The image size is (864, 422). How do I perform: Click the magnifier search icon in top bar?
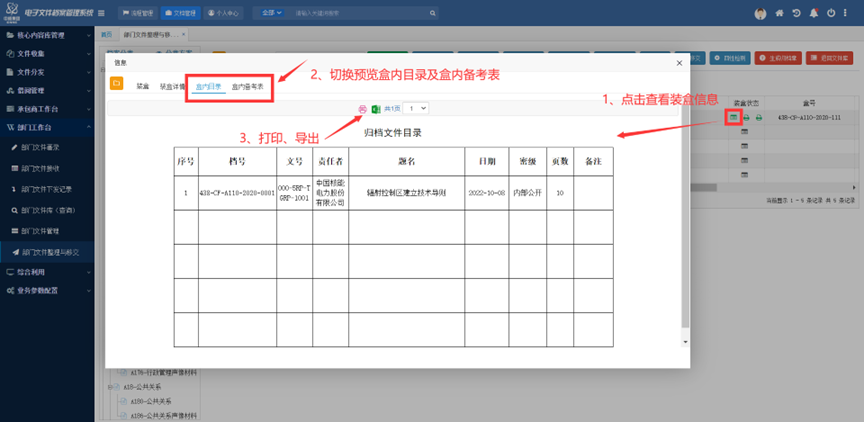pos(433,13)
